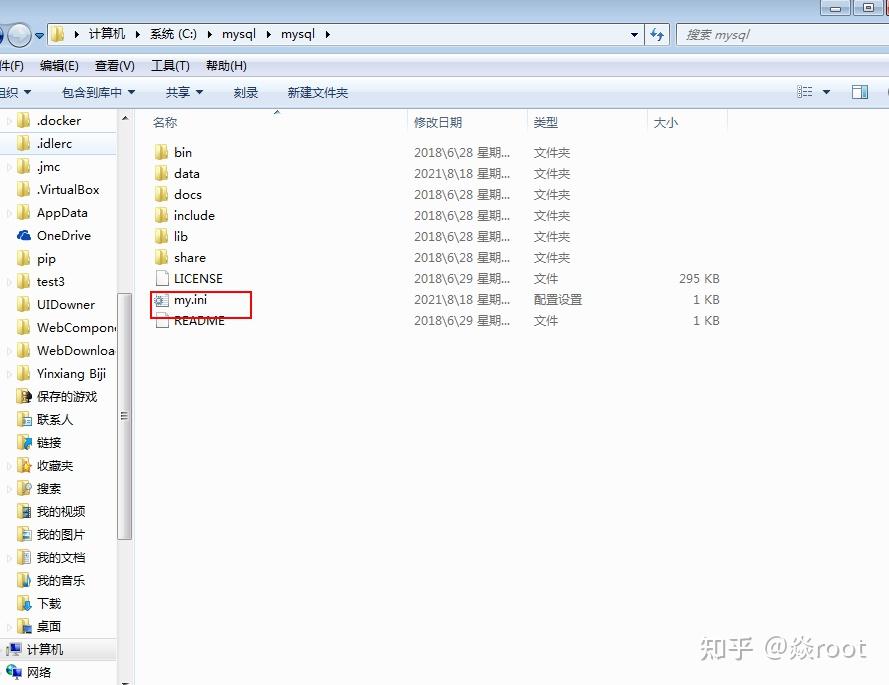
Task: Select the README file name
Action: (199, 320)
